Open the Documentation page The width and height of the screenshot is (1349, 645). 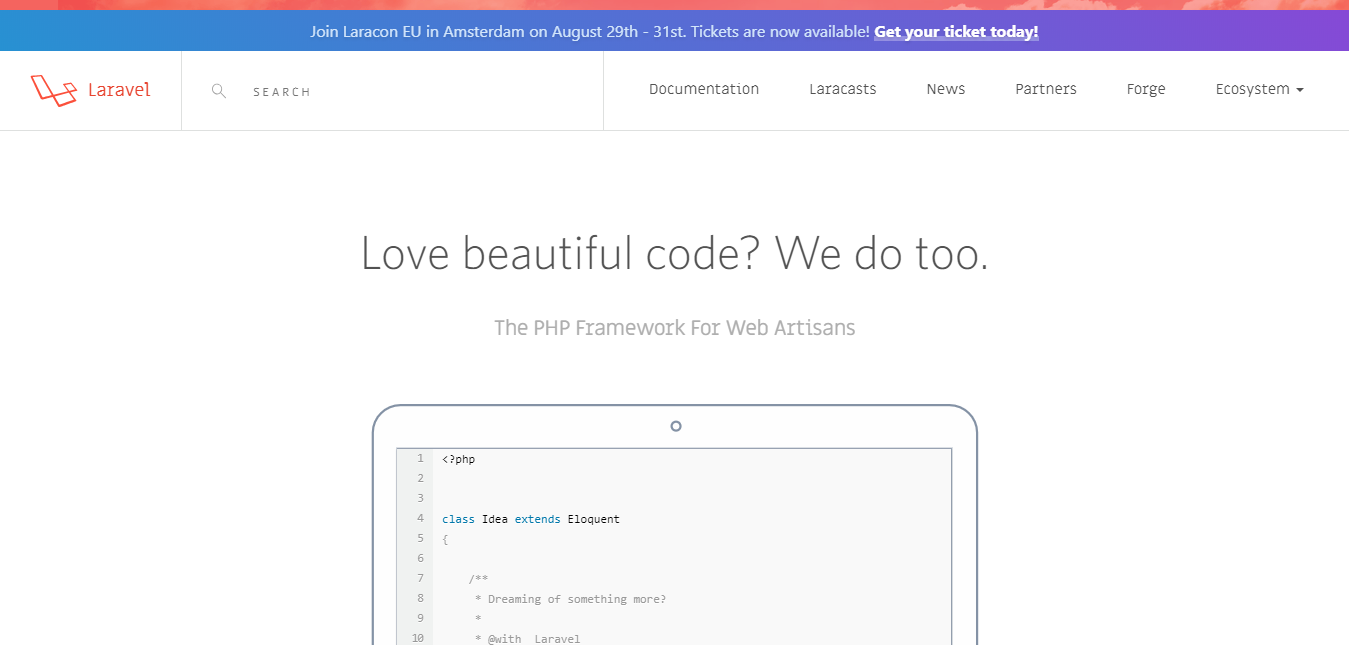[x=704, y=89]
